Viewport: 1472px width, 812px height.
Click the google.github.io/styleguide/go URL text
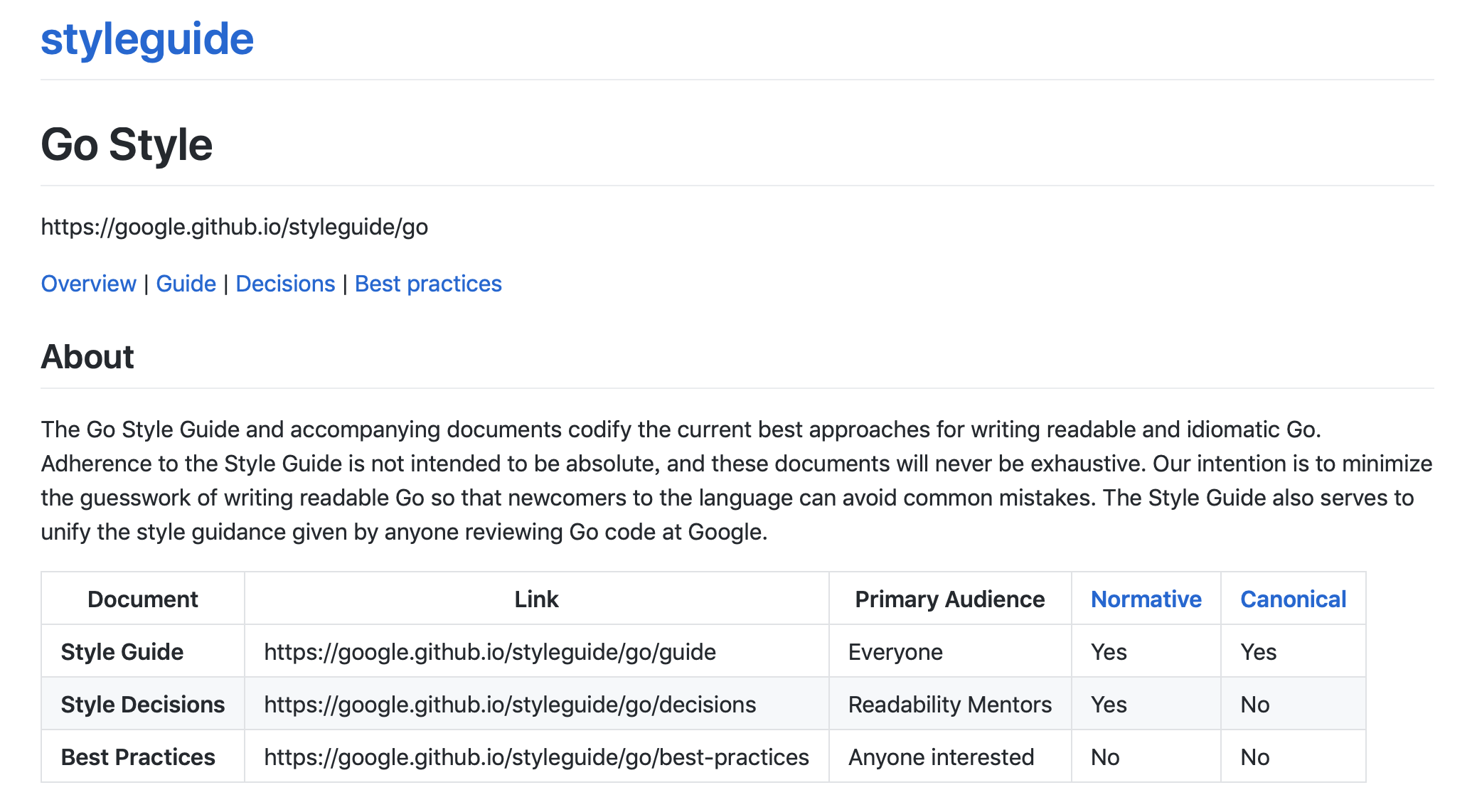pyautogui.click(x=235, y=227)
